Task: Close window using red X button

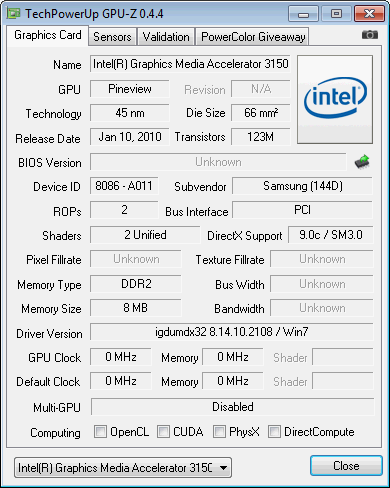Action: point(369,14)
